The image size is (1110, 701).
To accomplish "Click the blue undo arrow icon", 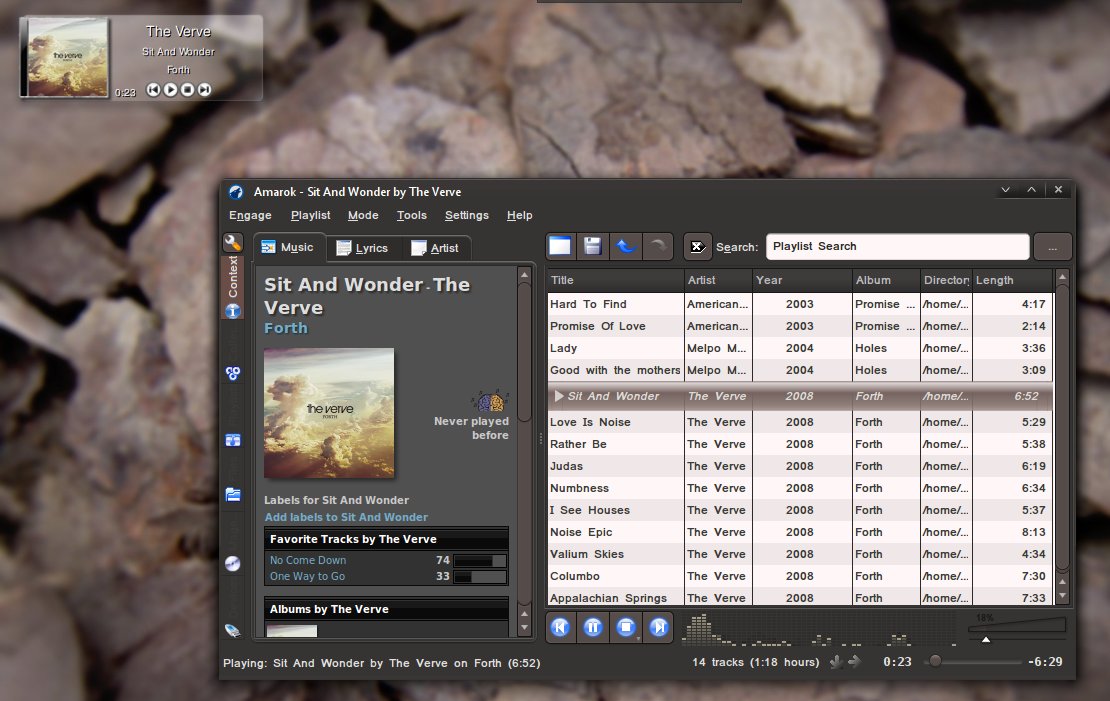I will (626, 246).
